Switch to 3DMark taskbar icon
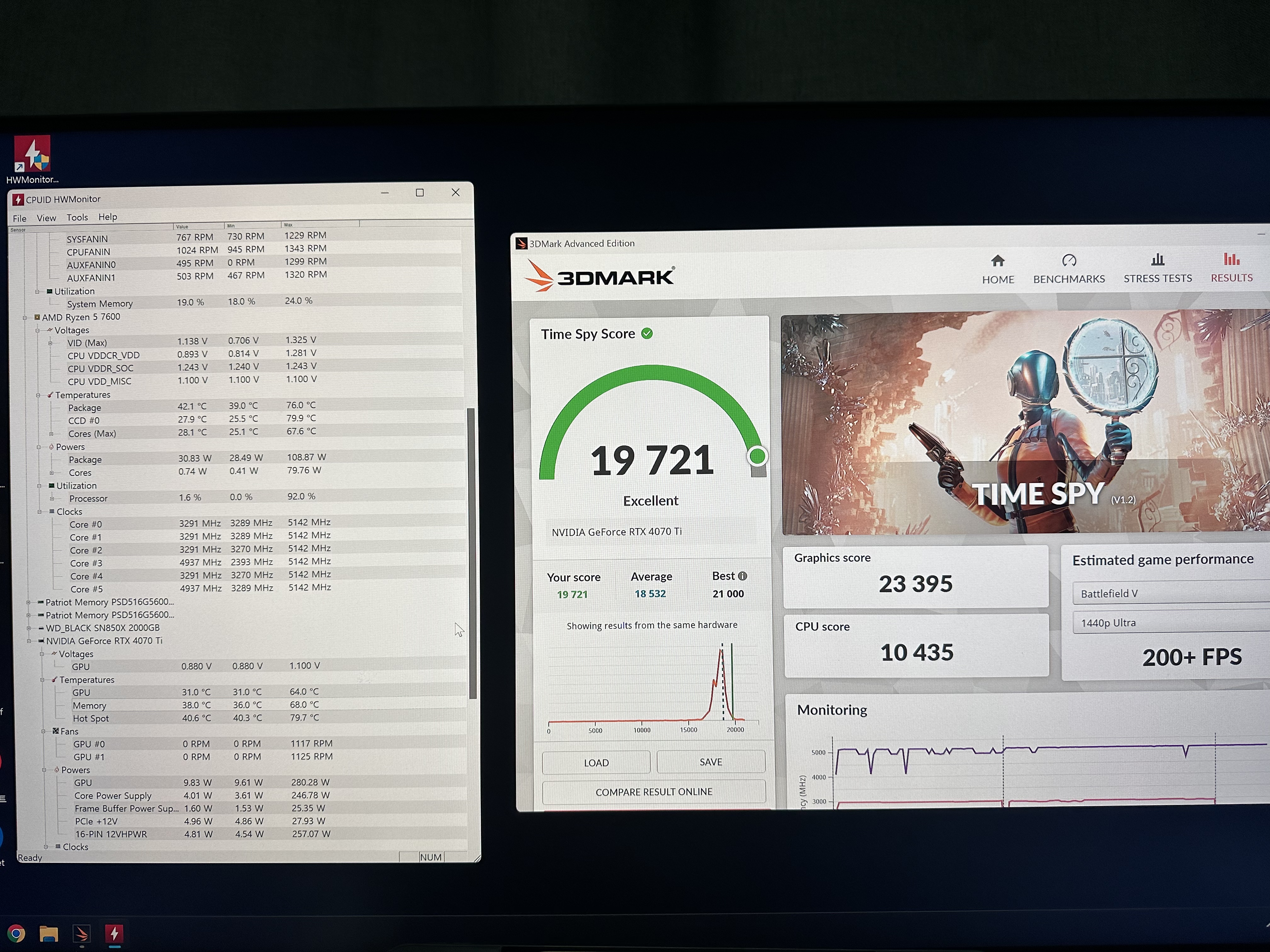 82,934
